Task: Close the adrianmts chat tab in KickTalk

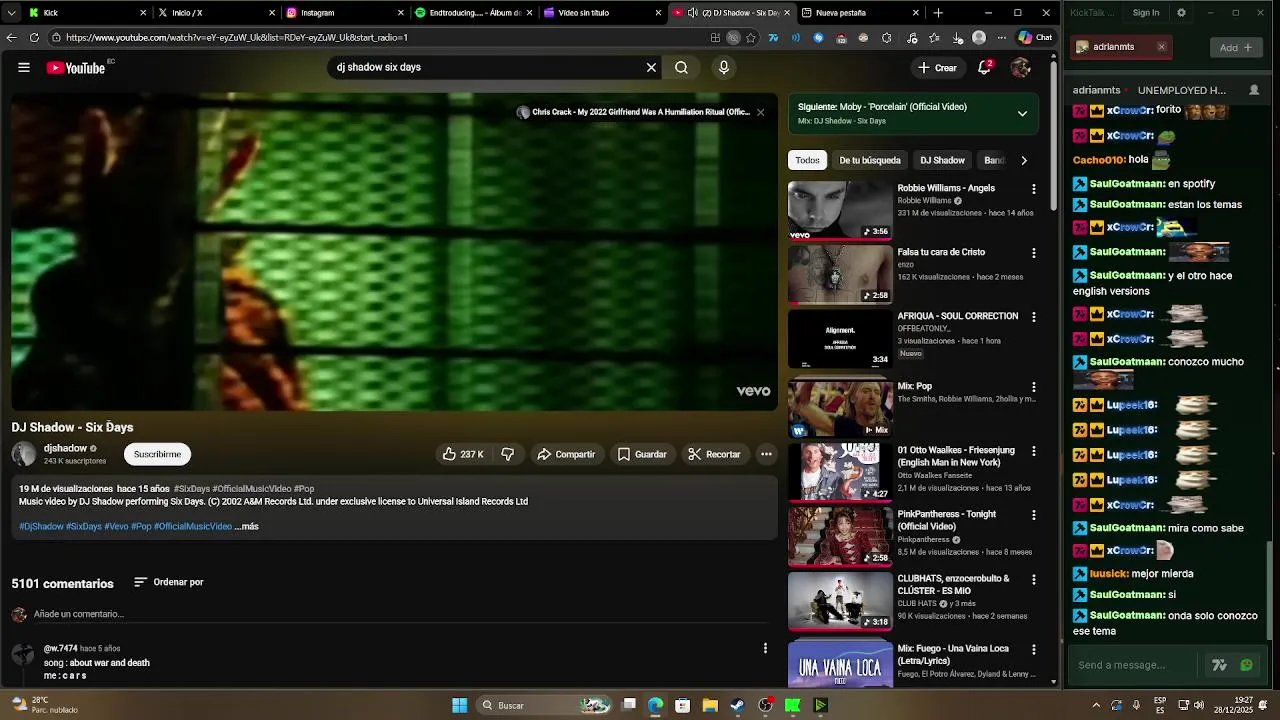Action: [1161, 47]
